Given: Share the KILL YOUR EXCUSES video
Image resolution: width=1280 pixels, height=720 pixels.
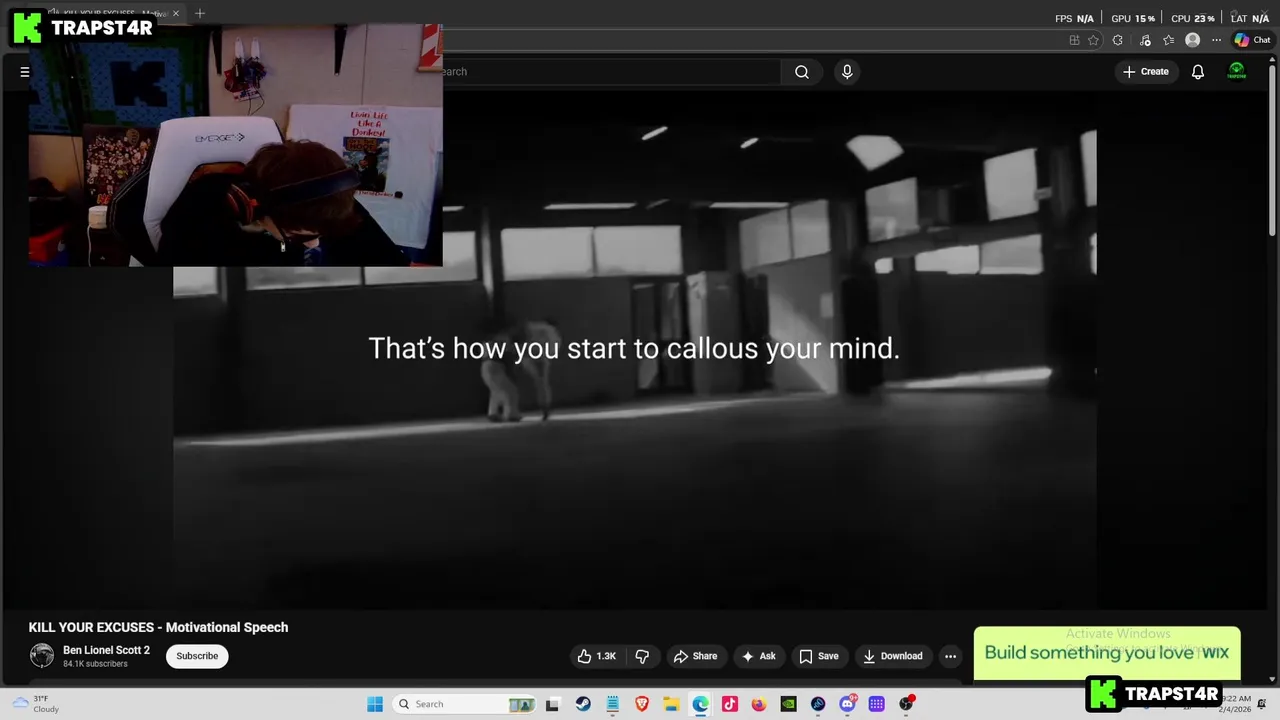Looking at the screenshot, I should pyautogui.click(x=695, y=656).
